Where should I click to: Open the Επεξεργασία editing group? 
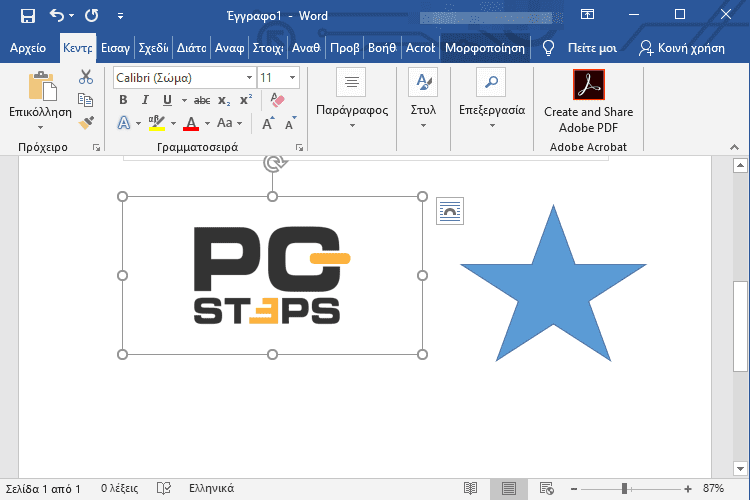tap(492, 99)
